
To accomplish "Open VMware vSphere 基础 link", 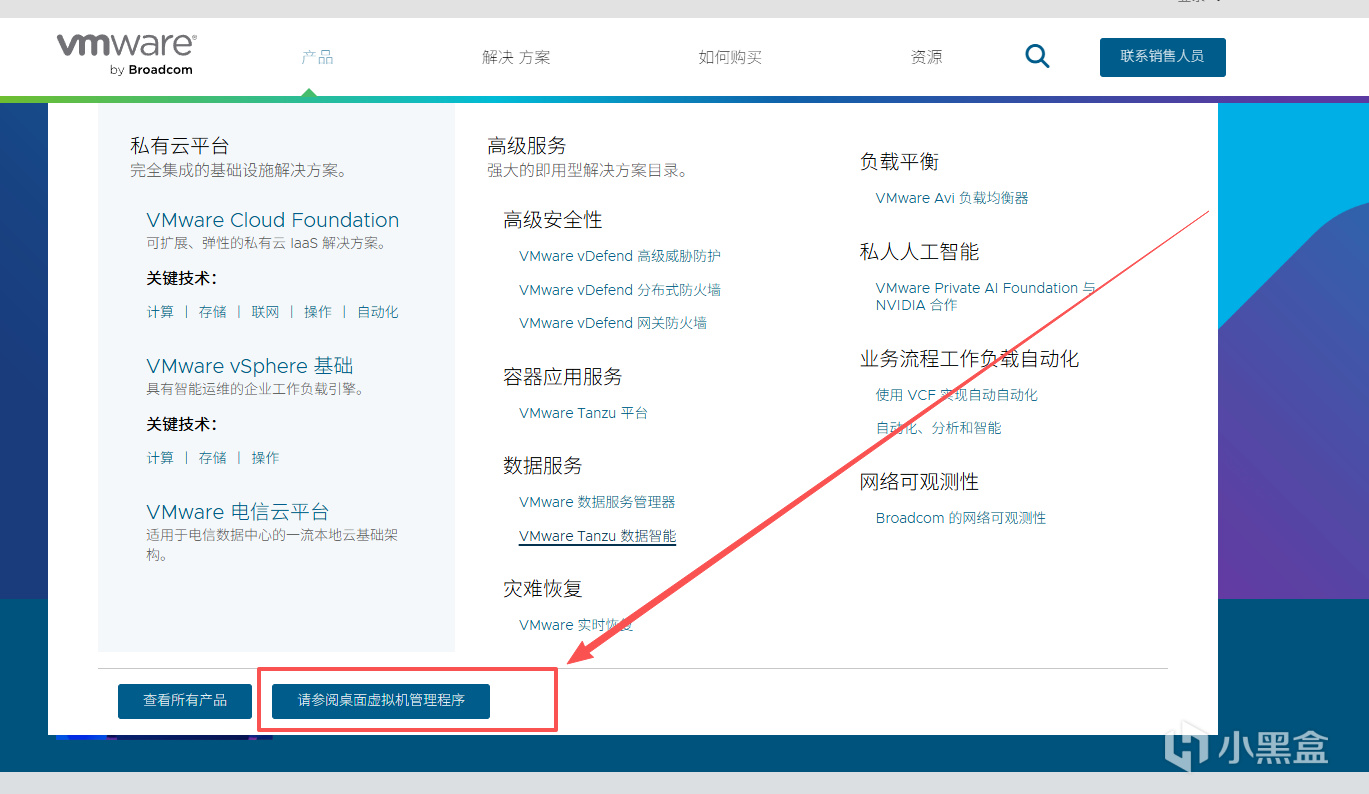I will point(250,366).
